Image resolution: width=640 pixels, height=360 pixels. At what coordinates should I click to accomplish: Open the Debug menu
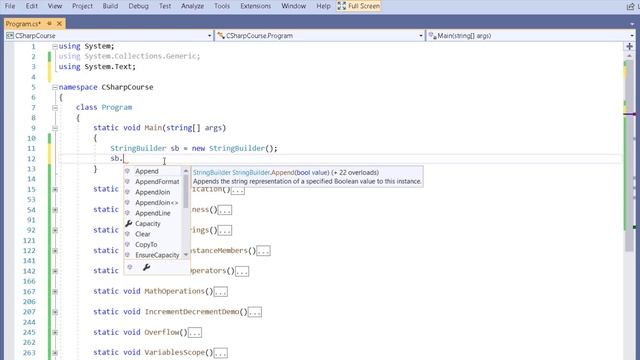click(138, 6)
